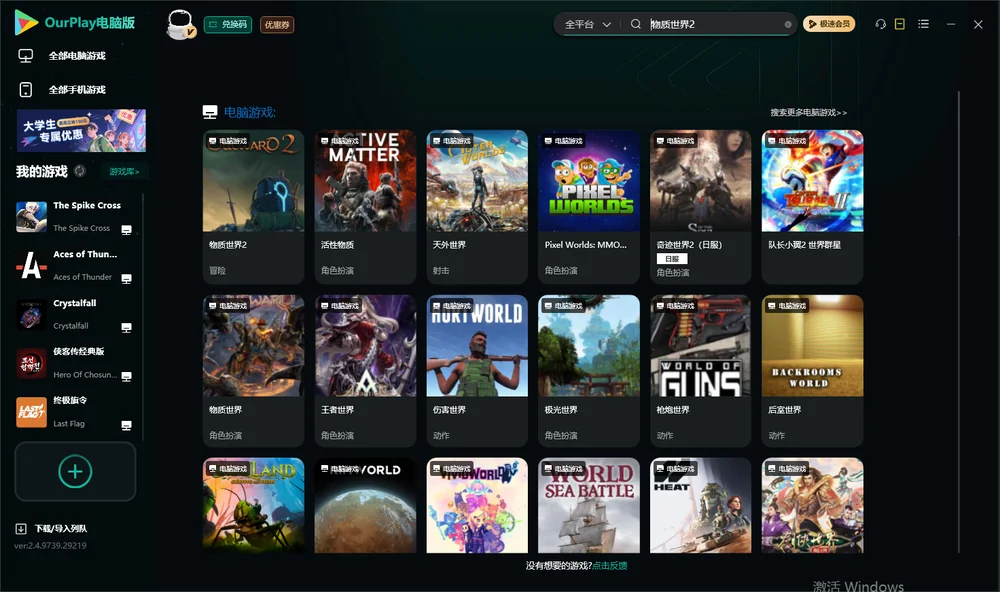Open the 活性物质 Active Matter card

point(365,207)
